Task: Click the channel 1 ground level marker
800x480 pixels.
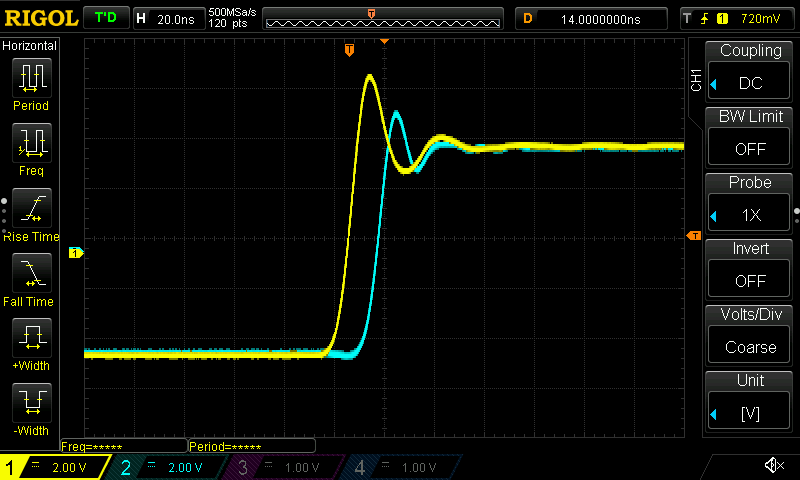Action: pos(76,252)
